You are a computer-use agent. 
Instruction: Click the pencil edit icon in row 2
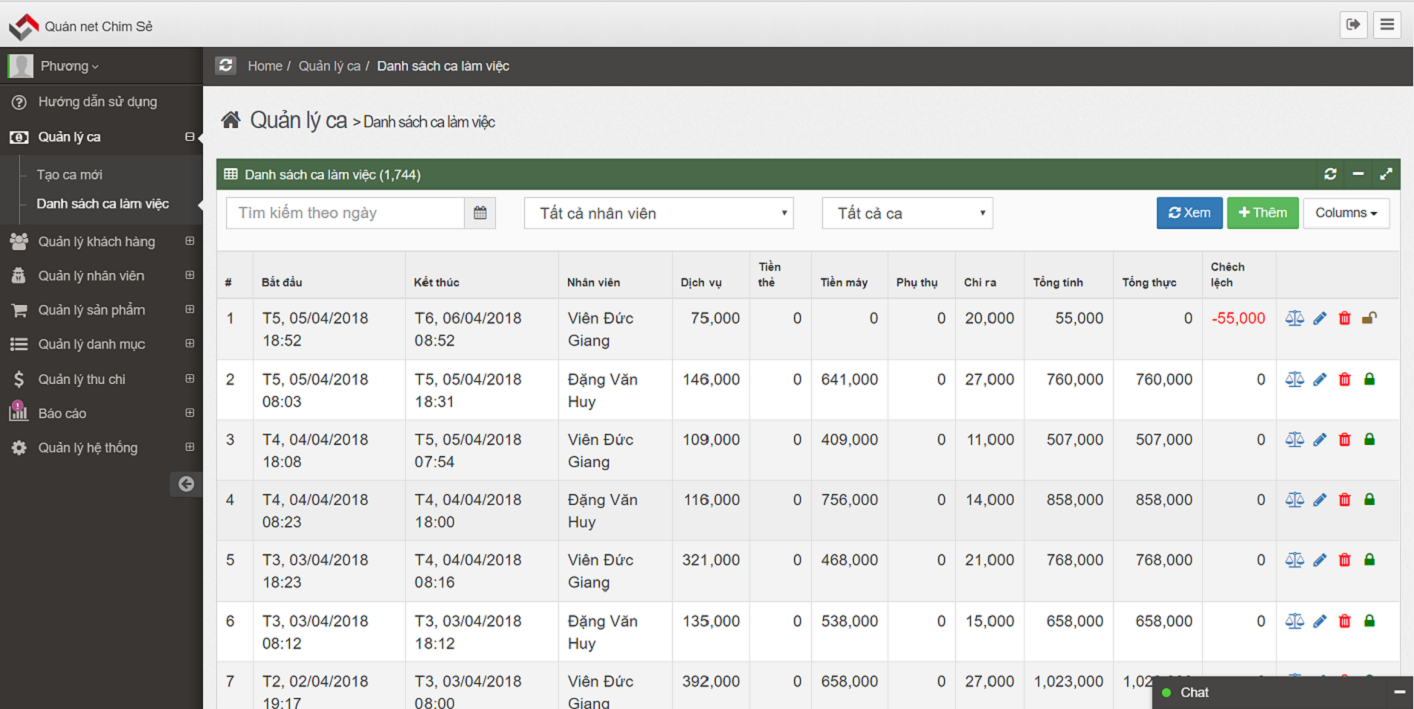pos(1320,380)
